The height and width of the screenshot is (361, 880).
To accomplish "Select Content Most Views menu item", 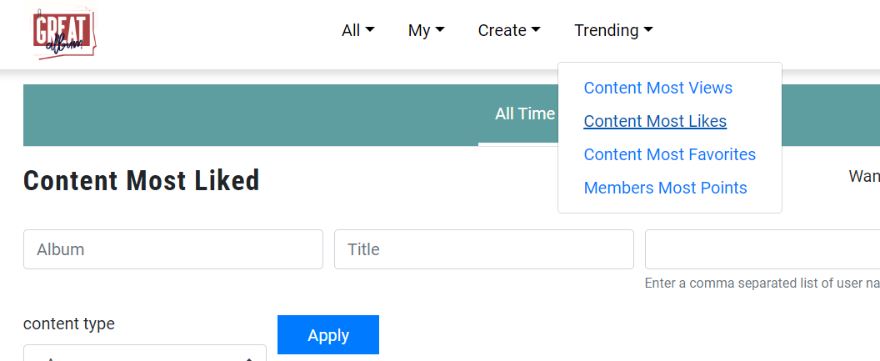I will pos(658,88).
